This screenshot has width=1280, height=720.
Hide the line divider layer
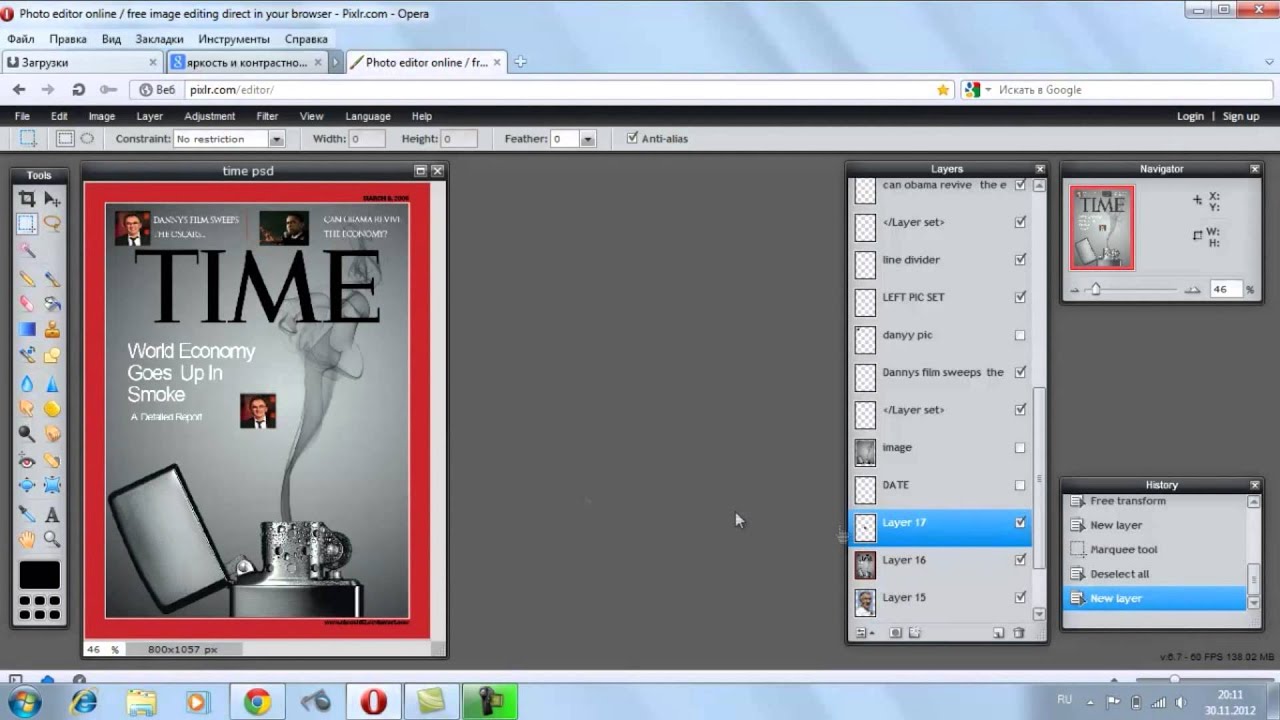pos(1020,260)
